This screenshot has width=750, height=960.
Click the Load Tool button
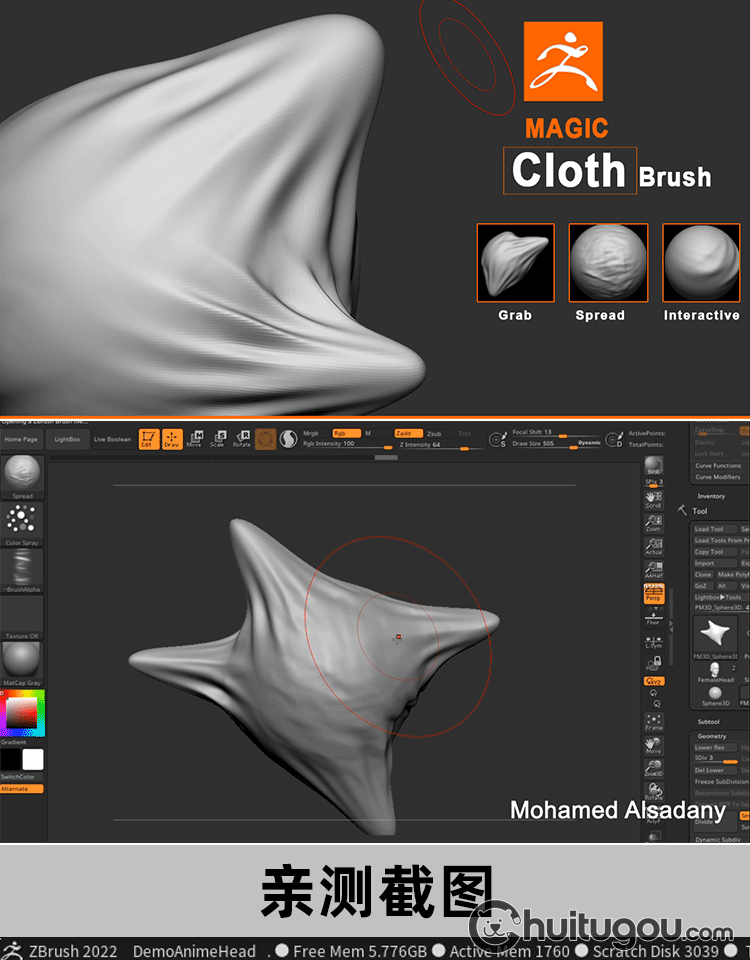709,529
